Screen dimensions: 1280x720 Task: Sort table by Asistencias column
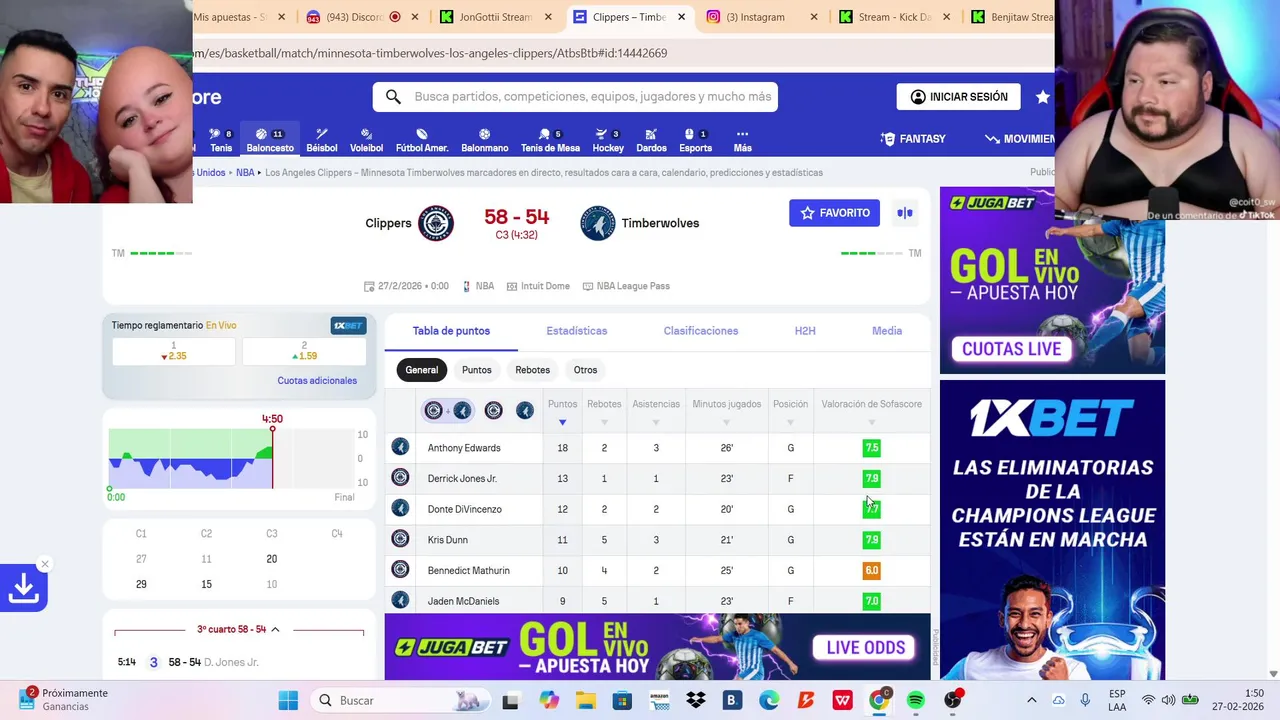pos(656,411)
